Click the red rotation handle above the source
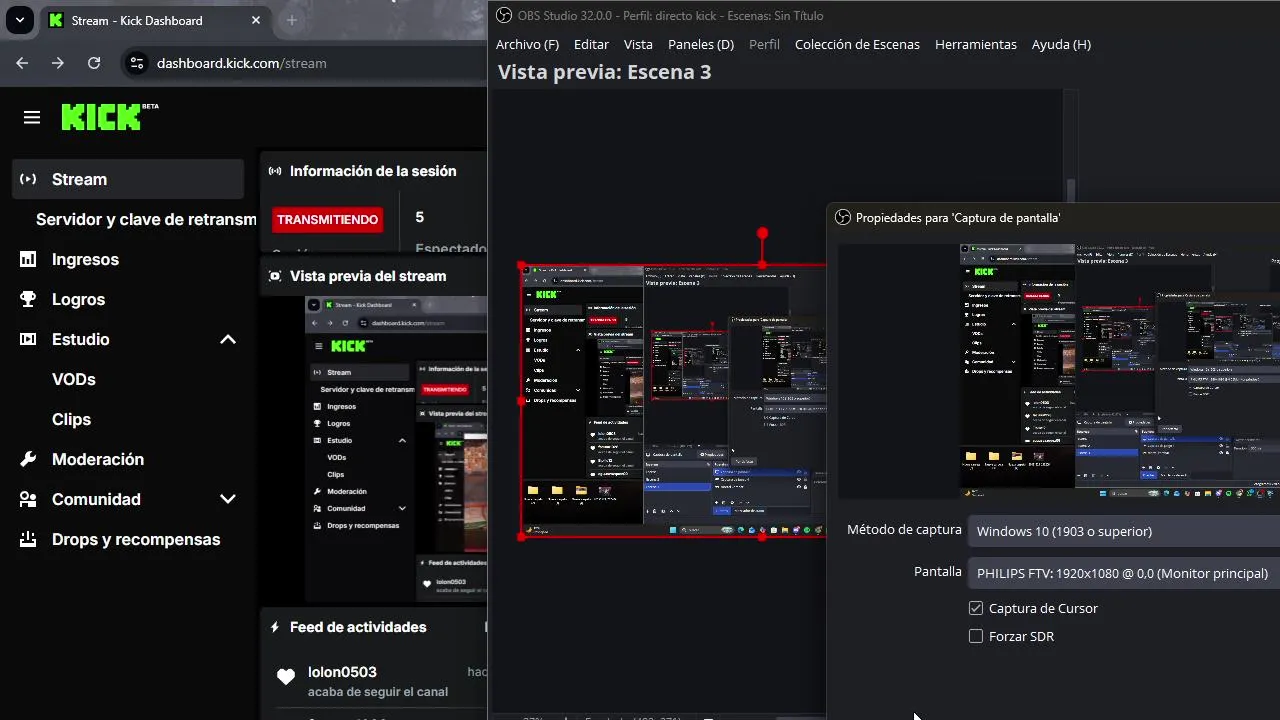The height and width of the screenshot is (720, 1280). point(762,233)
